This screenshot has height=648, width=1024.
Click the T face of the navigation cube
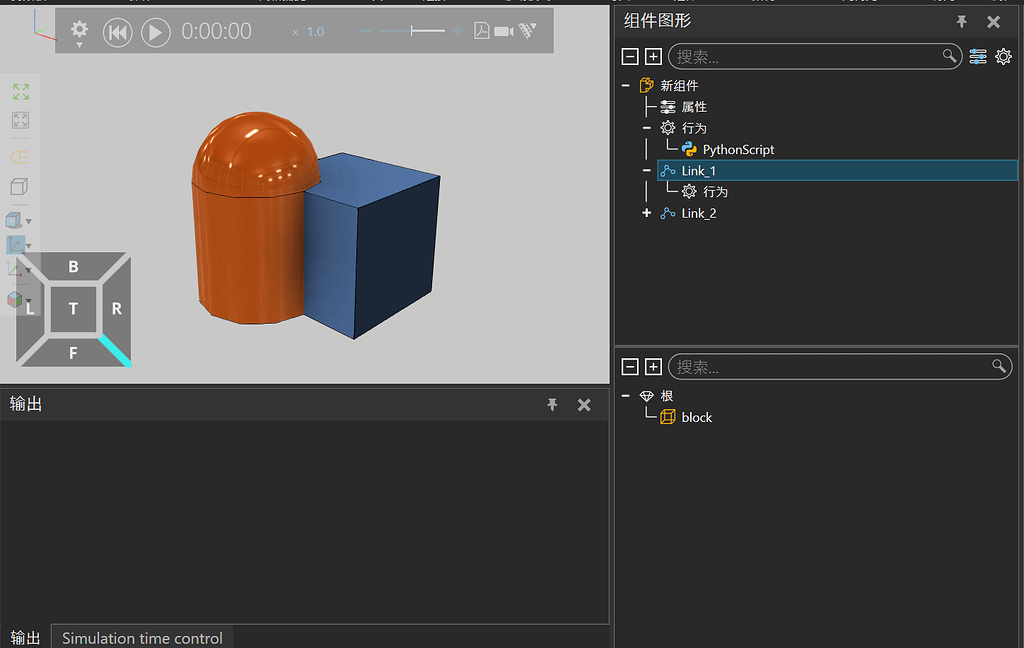[73, 309]
